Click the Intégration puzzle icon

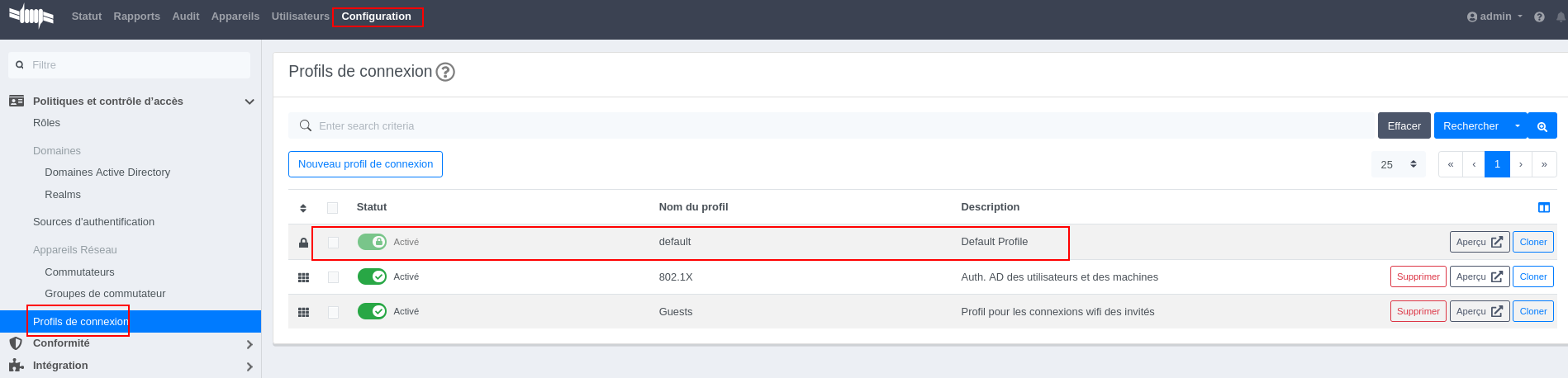click(16, 366)
